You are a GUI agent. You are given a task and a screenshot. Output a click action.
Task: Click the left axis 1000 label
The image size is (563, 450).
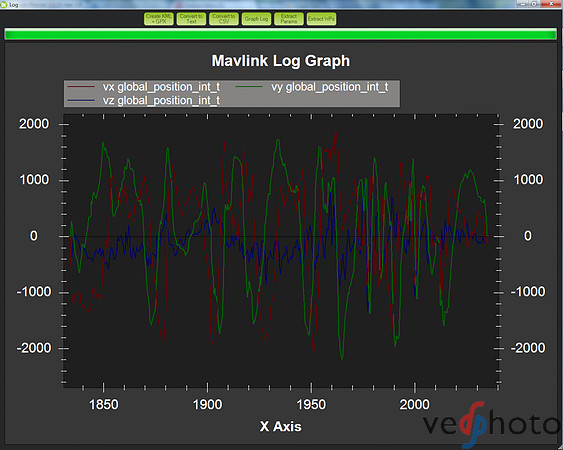click(34, 180)
